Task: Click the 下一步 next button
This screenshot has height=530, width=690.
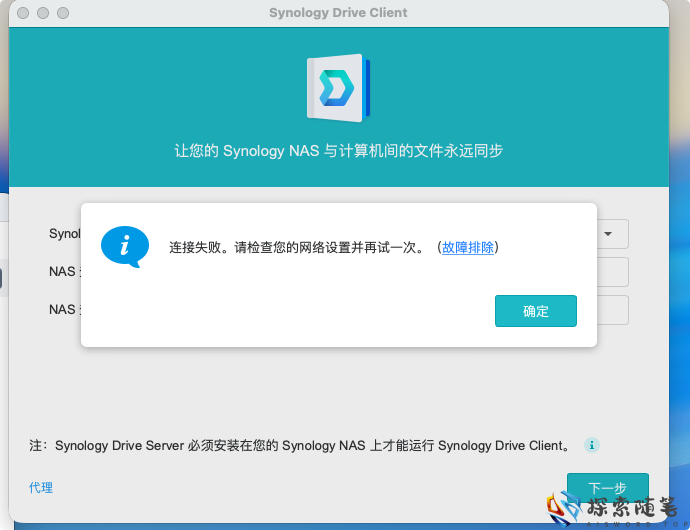Action: pyautogui.click(x=608, y=488)
